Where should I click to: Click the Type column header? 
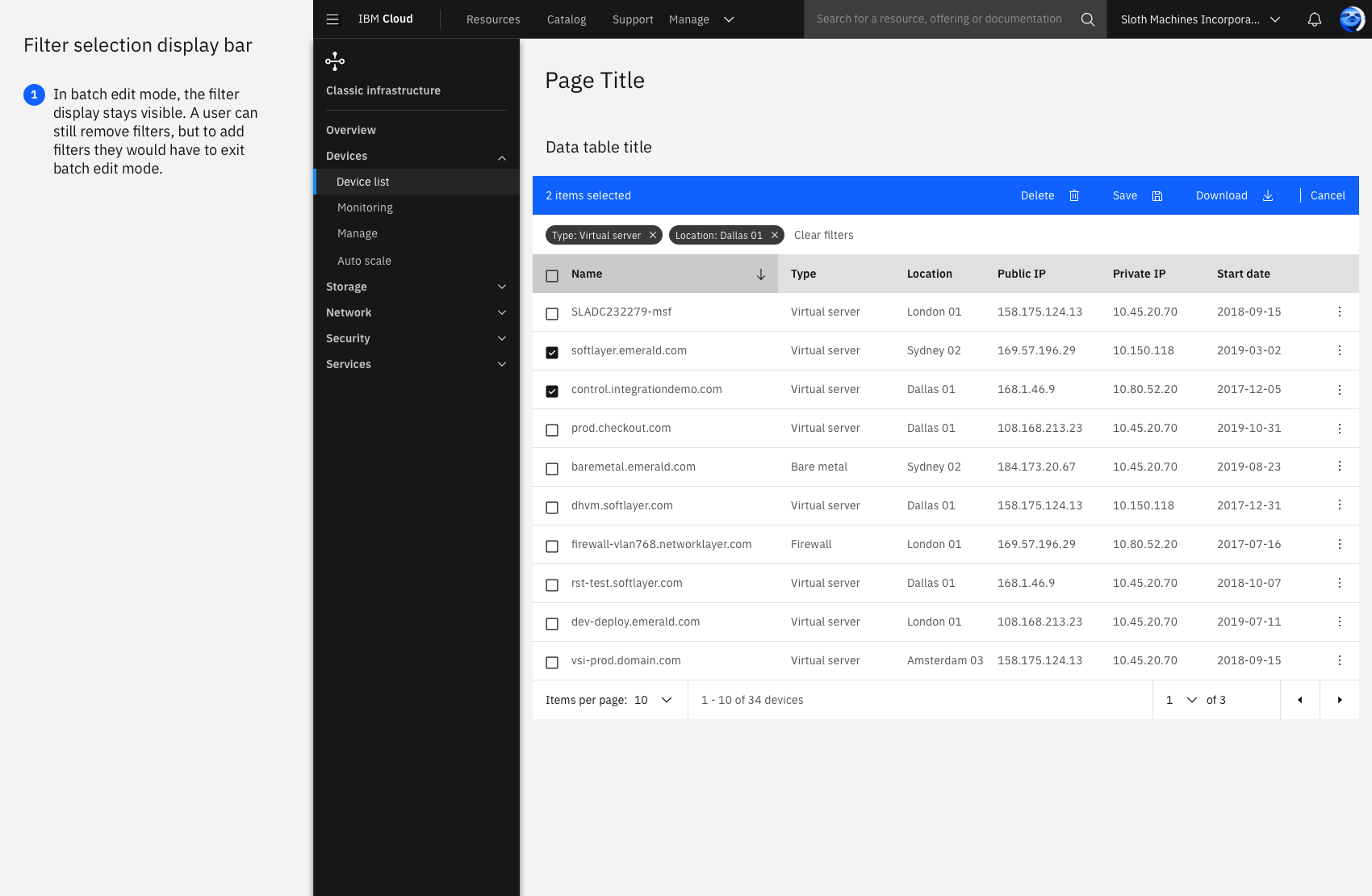pyautogui.click(x=803, y=274)
